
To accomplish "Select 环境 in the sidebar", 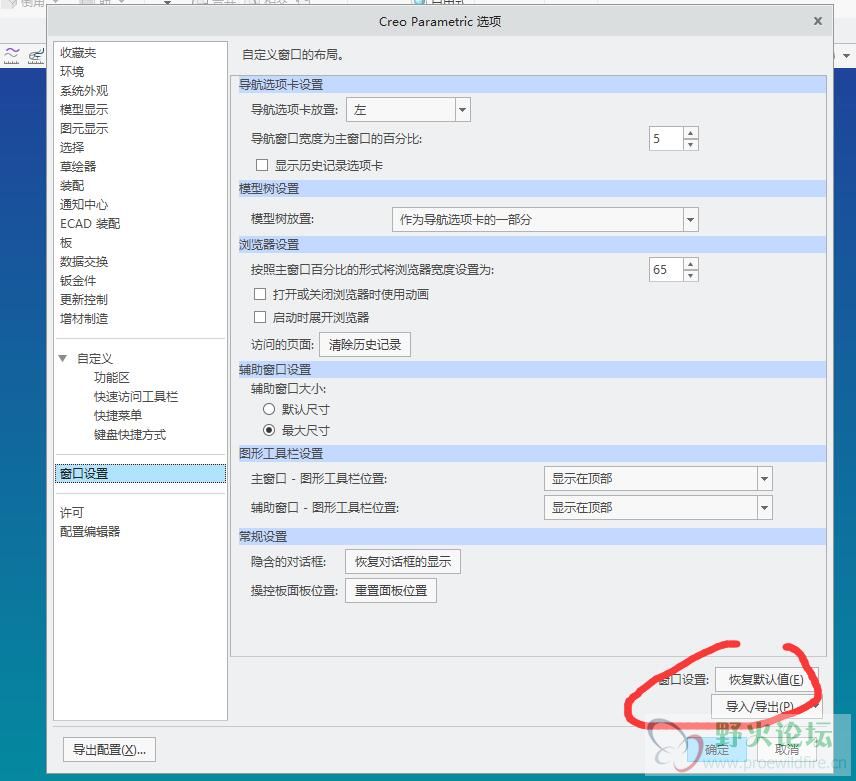I will click(72, 71).
